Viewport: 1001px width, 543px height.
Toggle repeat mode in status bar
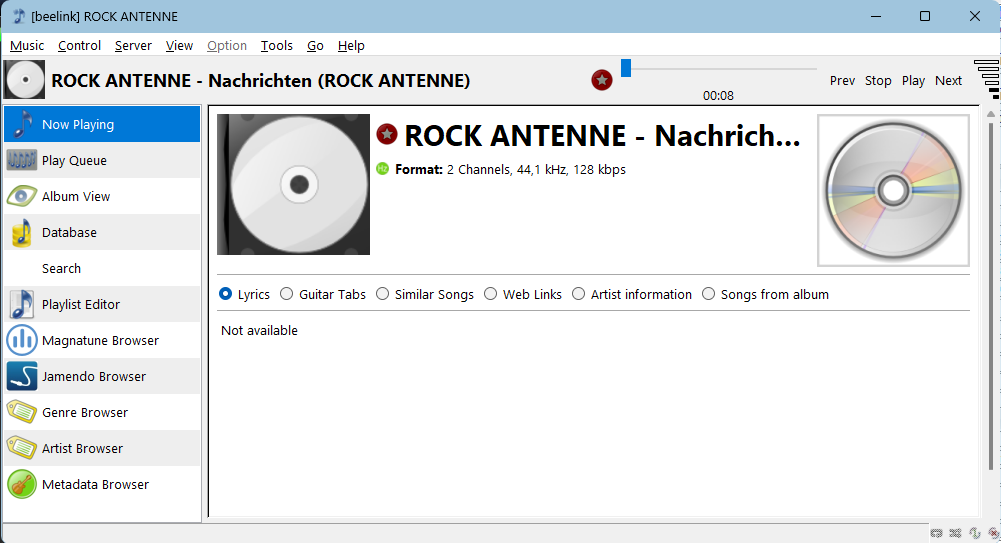[937, 533]
